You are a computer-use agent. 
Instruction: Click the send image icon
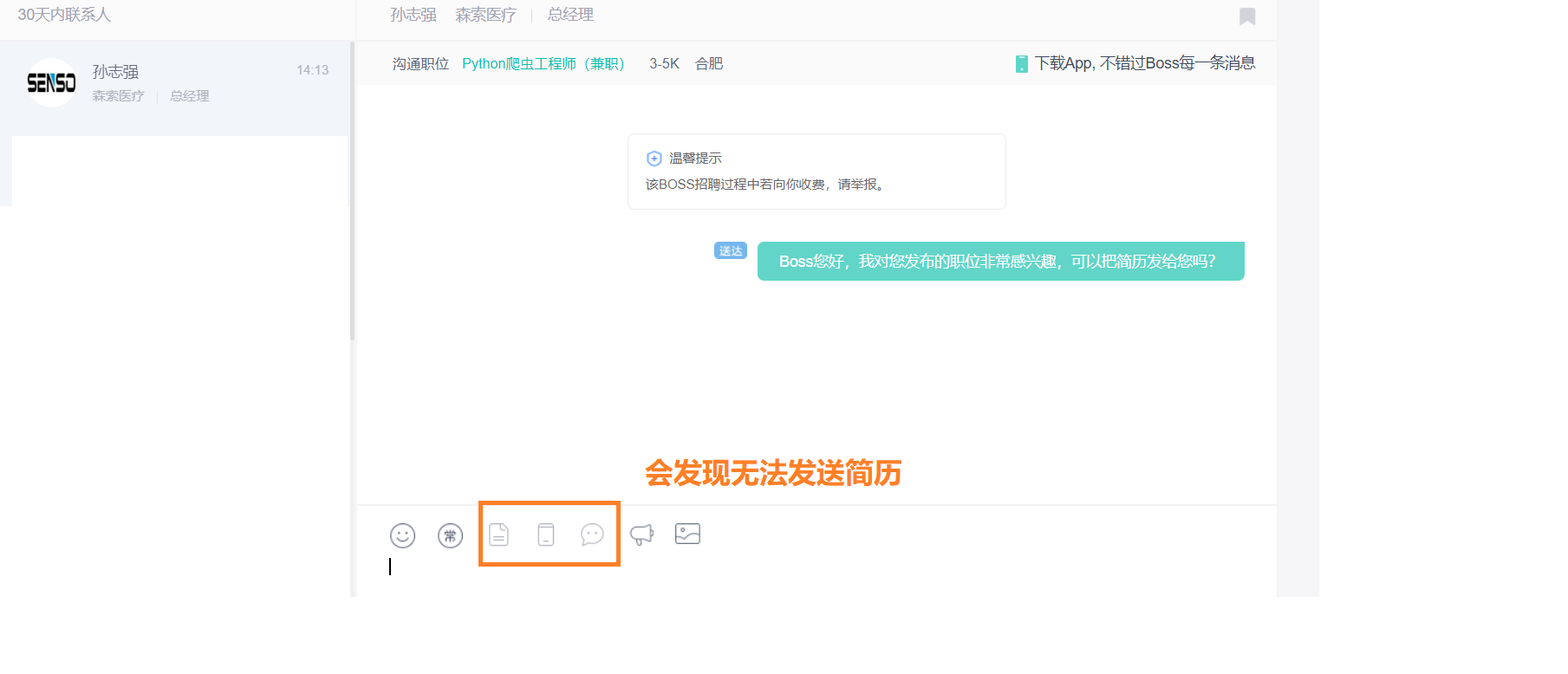687,534
